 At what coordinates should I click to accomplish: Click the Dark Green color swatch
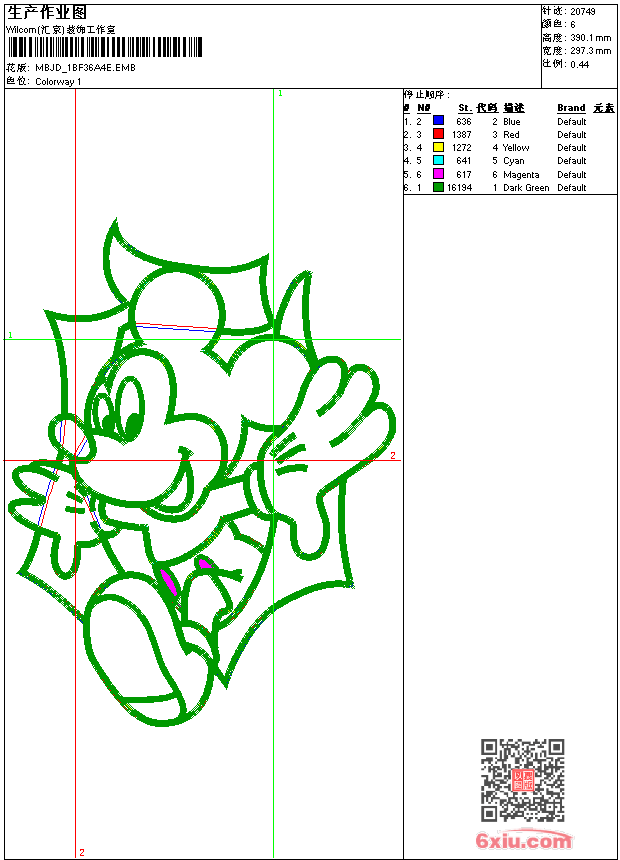coord(438,187)
